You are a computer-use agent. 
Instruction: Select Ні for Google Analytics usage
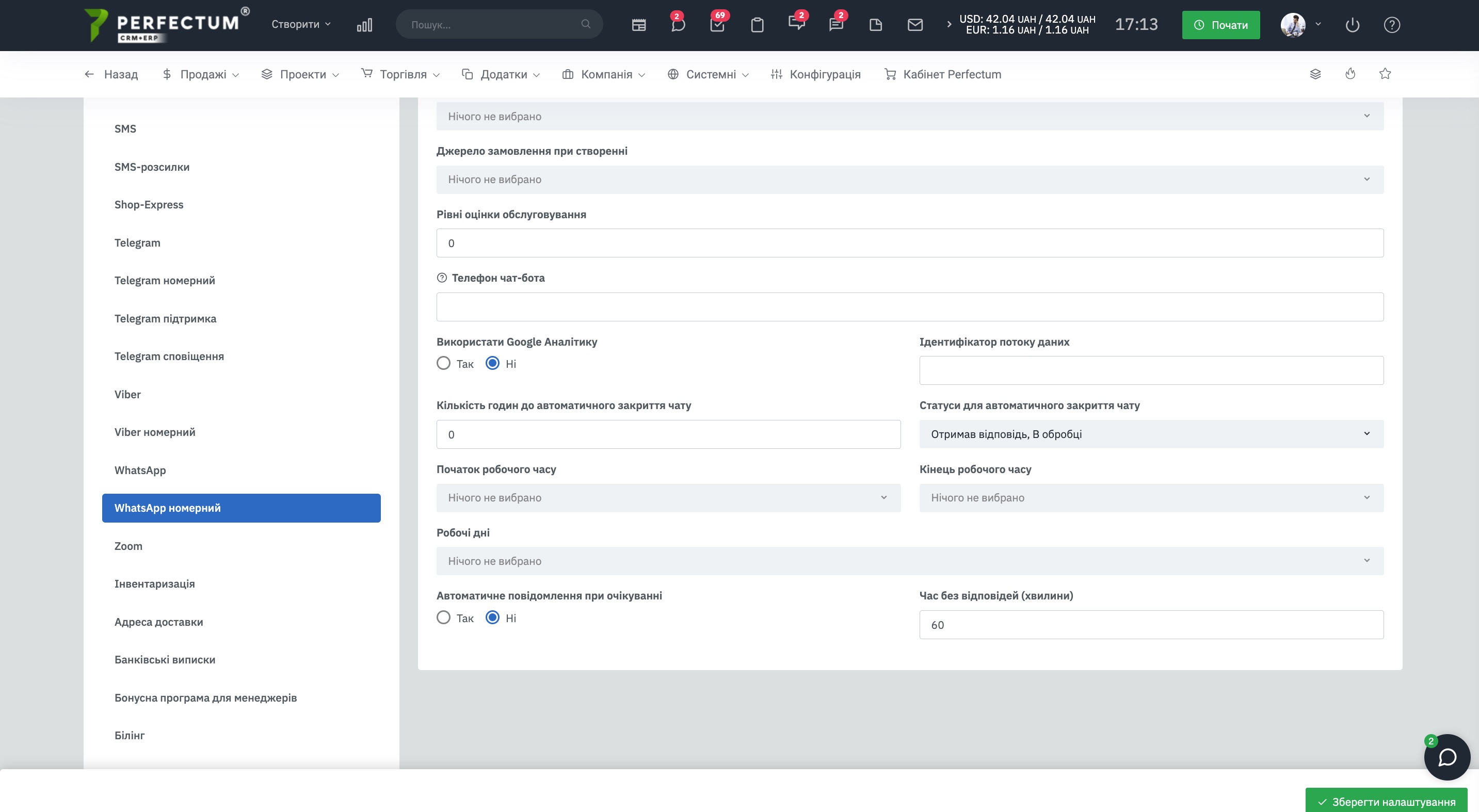point(493,363)
